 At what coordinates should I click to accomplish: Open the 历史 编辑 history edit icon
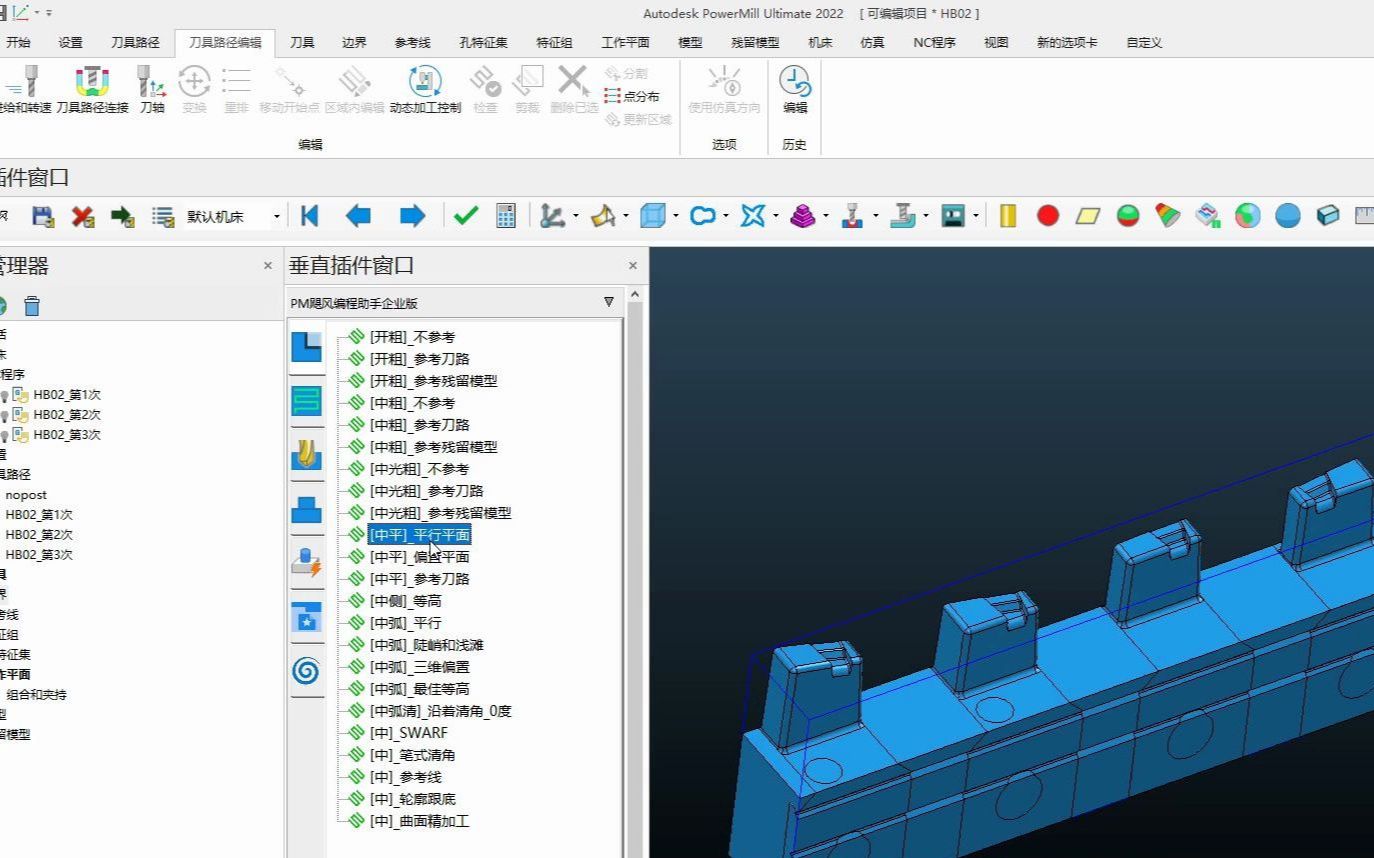[795, 90]
